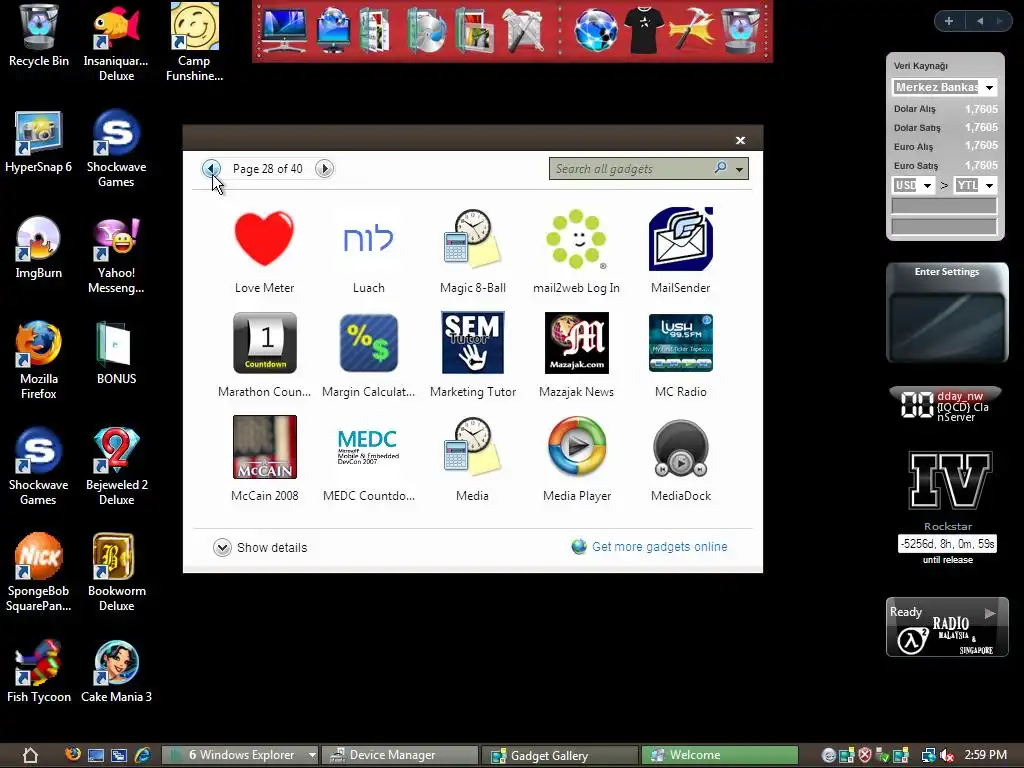Open SpongeBob SquarePants desktop shortcut
The height and width of the screenshot is (768, 1024).
(x=39, y=573)
